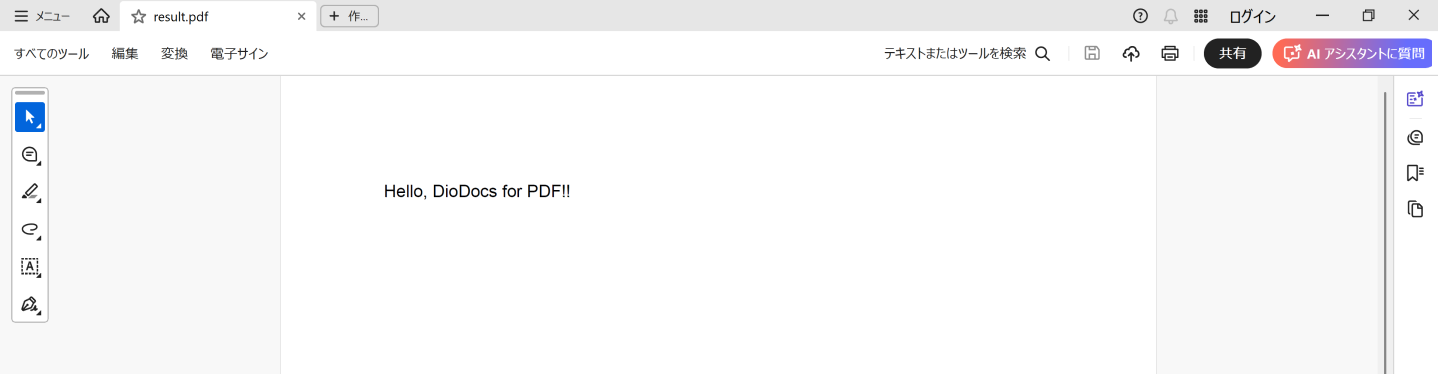Viewport: 1438px width, 374px height.
Task: Show the comments panel on right sidebar
Action: (x=1415, y=137)
